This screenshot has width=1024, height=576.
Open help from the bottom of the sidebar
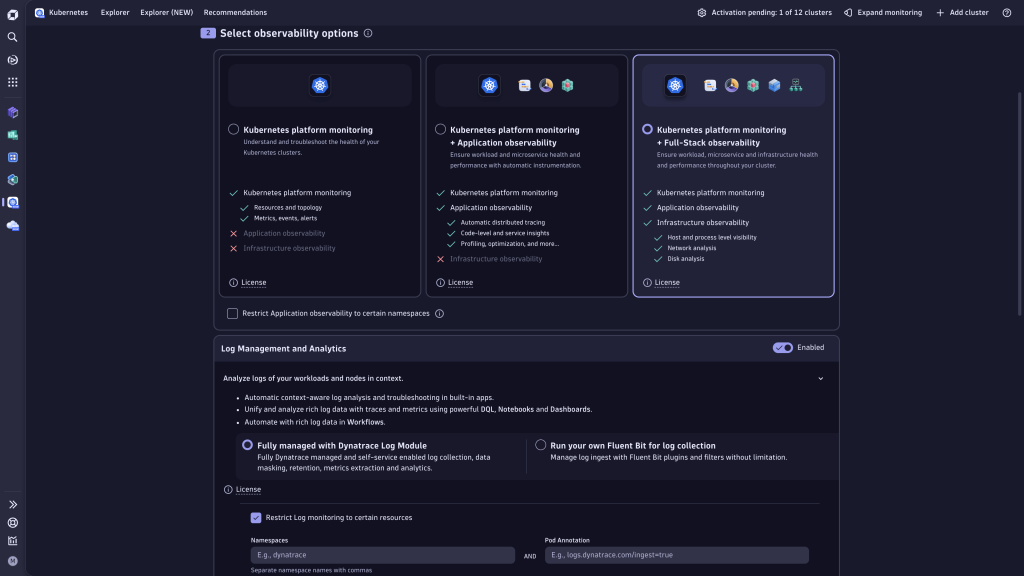pos(12,522)
